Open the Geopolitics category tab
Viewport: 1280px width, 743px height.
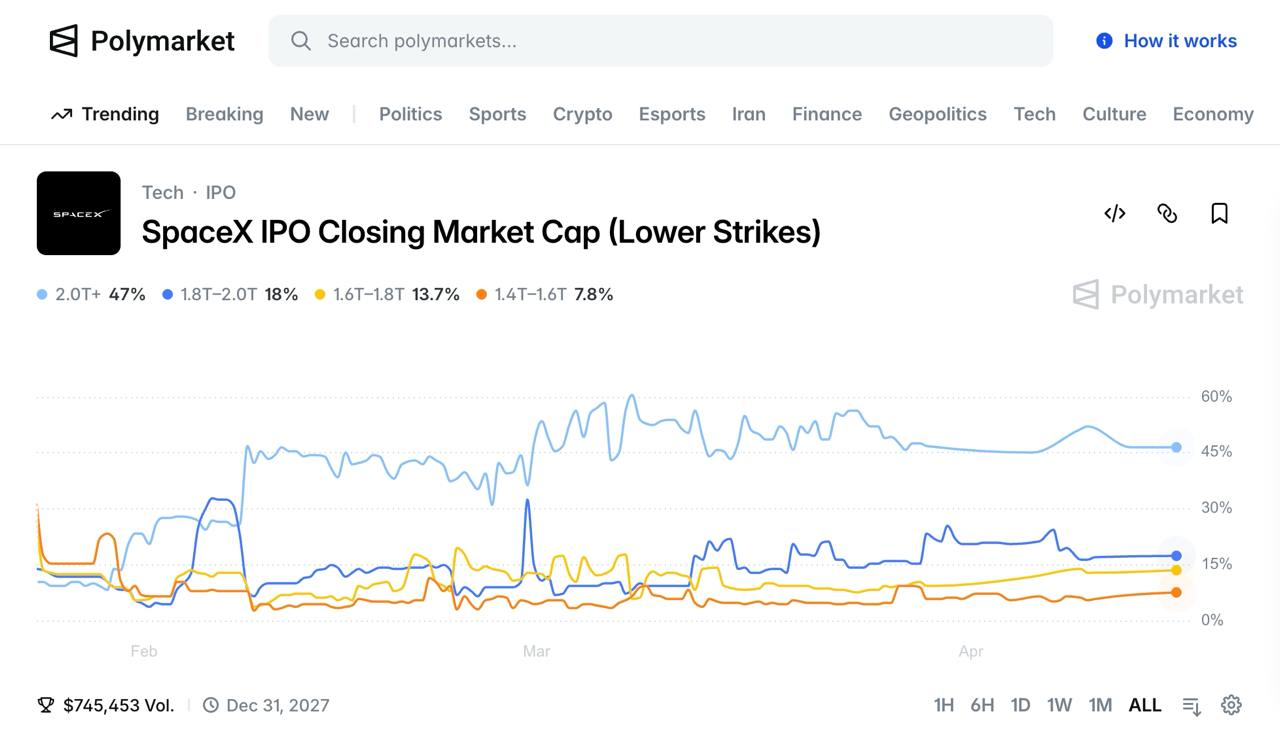coord(937,114)
